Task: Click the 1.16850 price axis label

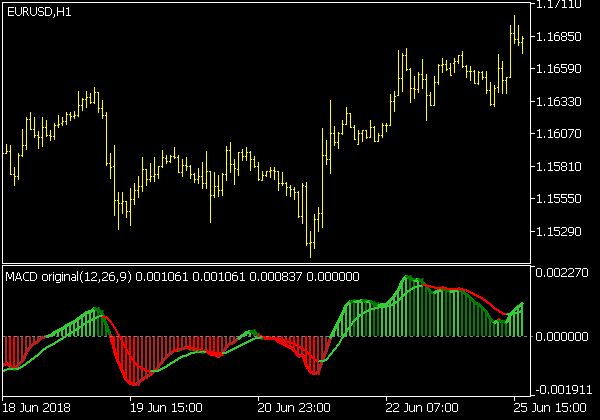Action: click(560, 37)
